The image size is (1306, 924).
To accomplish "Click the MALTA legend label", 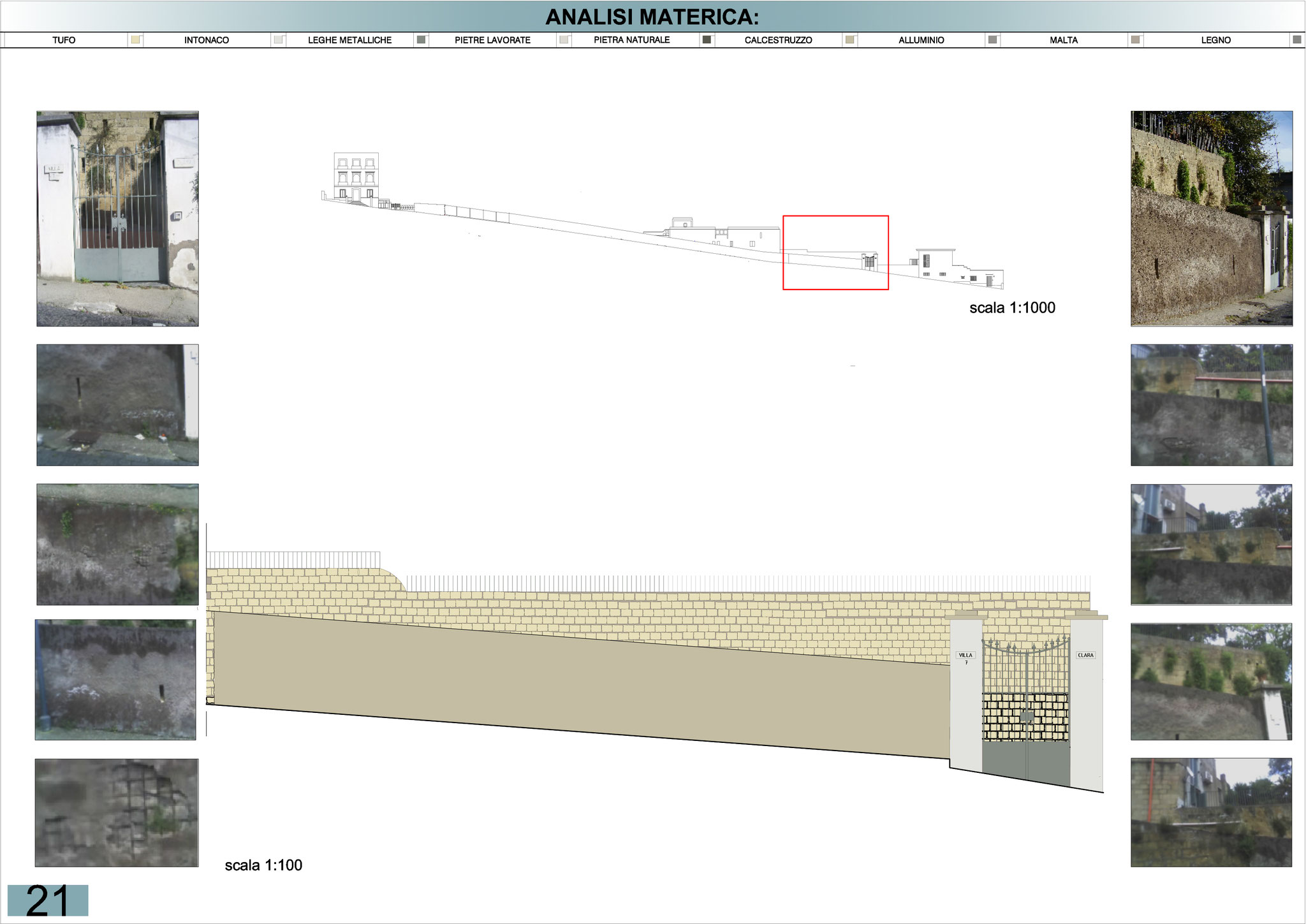I will (1063, 40).
